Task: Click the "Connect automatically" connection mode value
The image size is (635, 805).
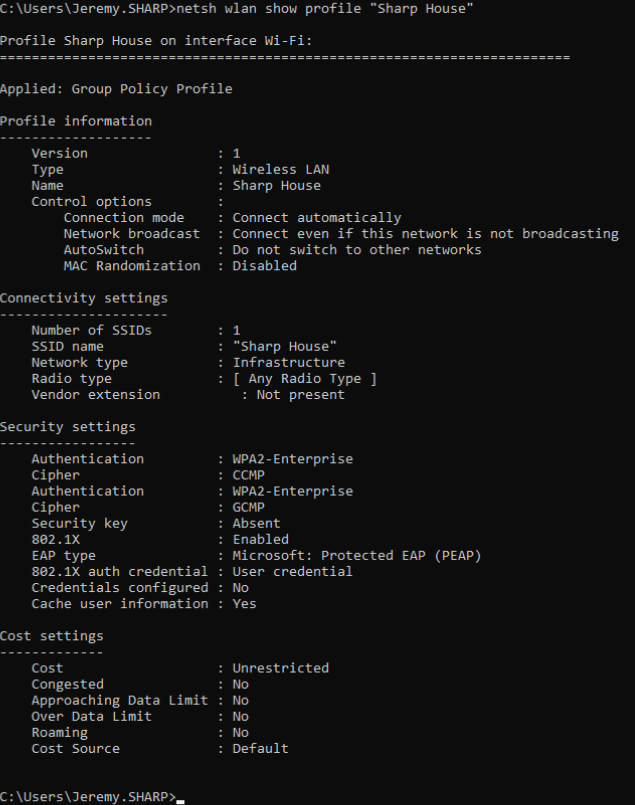Action: click(x=317, y=217)
